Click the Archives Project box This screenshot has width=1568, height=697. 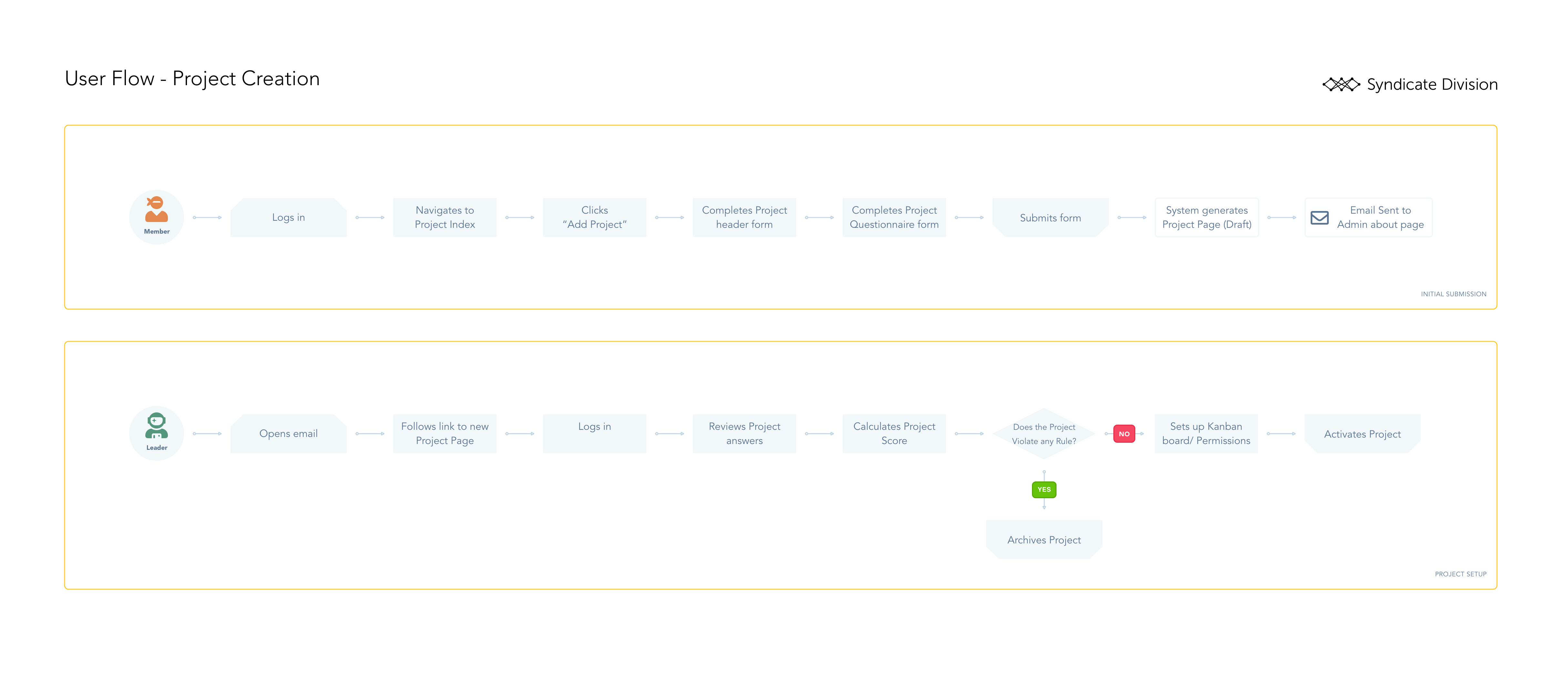1044,540
